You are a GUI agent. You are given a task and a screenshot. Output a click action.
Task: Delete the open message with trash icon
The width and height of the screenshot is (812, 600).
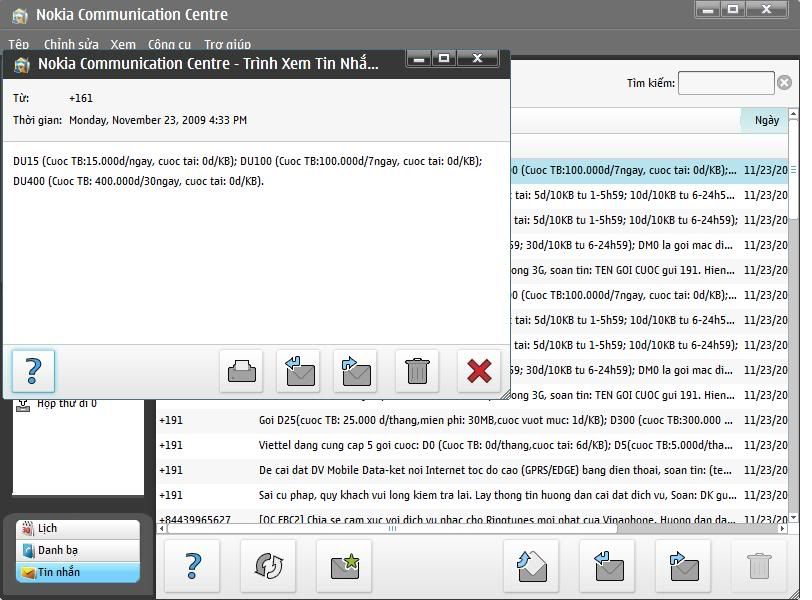pos(417,371)
